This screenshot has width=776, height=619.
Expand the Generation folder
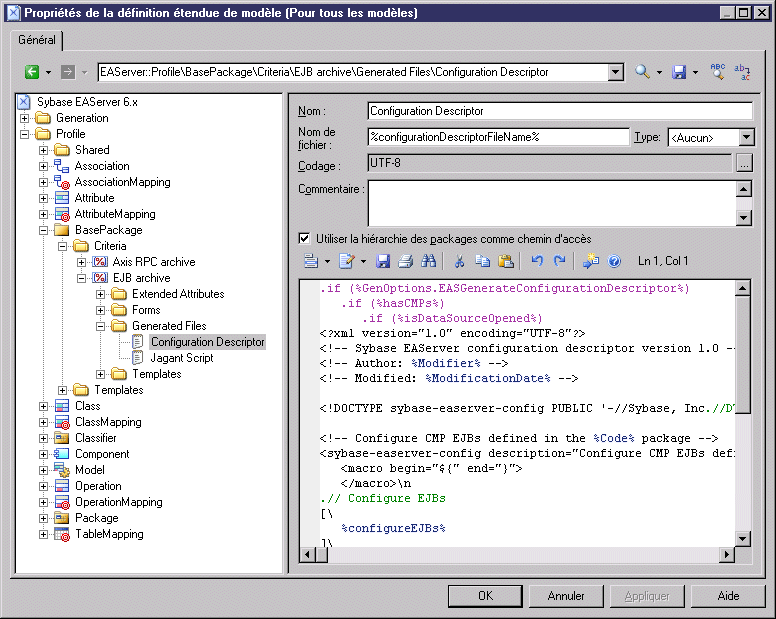(x=24, y=118)
